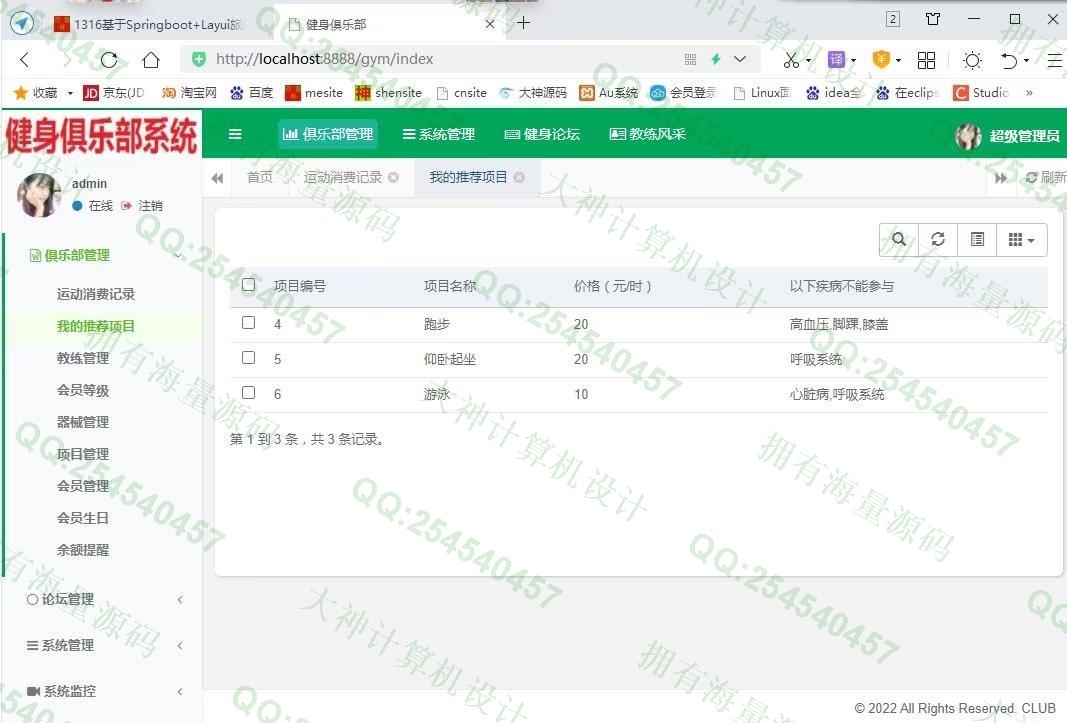Close the 运动消费记录 tab
1067x723 pixels.
tap(393, 178)
